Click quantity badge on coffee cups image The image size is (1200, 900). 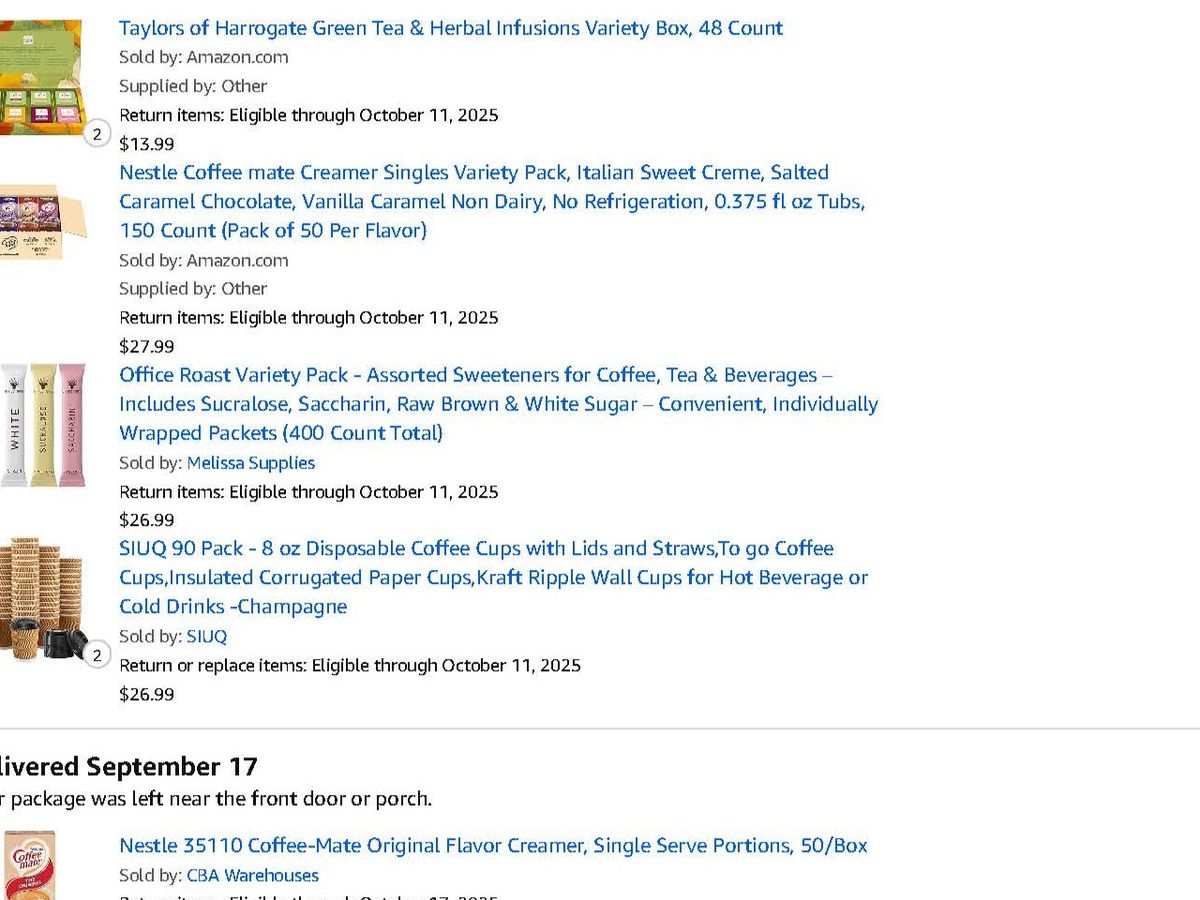click(97, 656)
